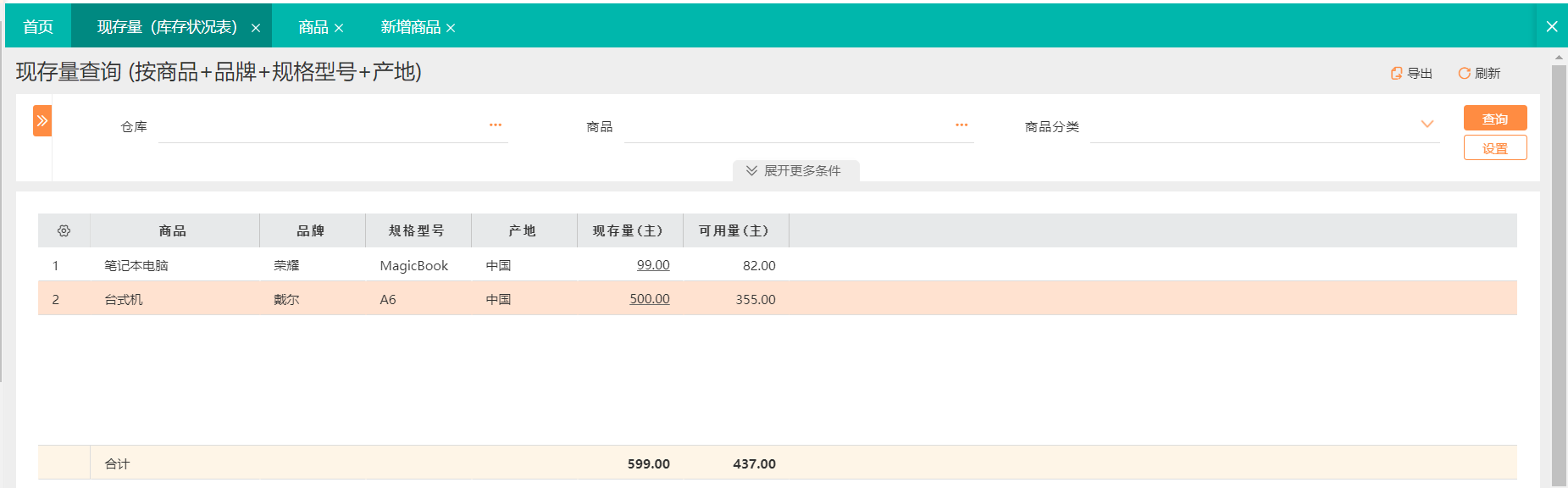Sort by 商品 column header
This screenshot has width=1568, height=488.
pyautogui.click(x=173, y=230)
